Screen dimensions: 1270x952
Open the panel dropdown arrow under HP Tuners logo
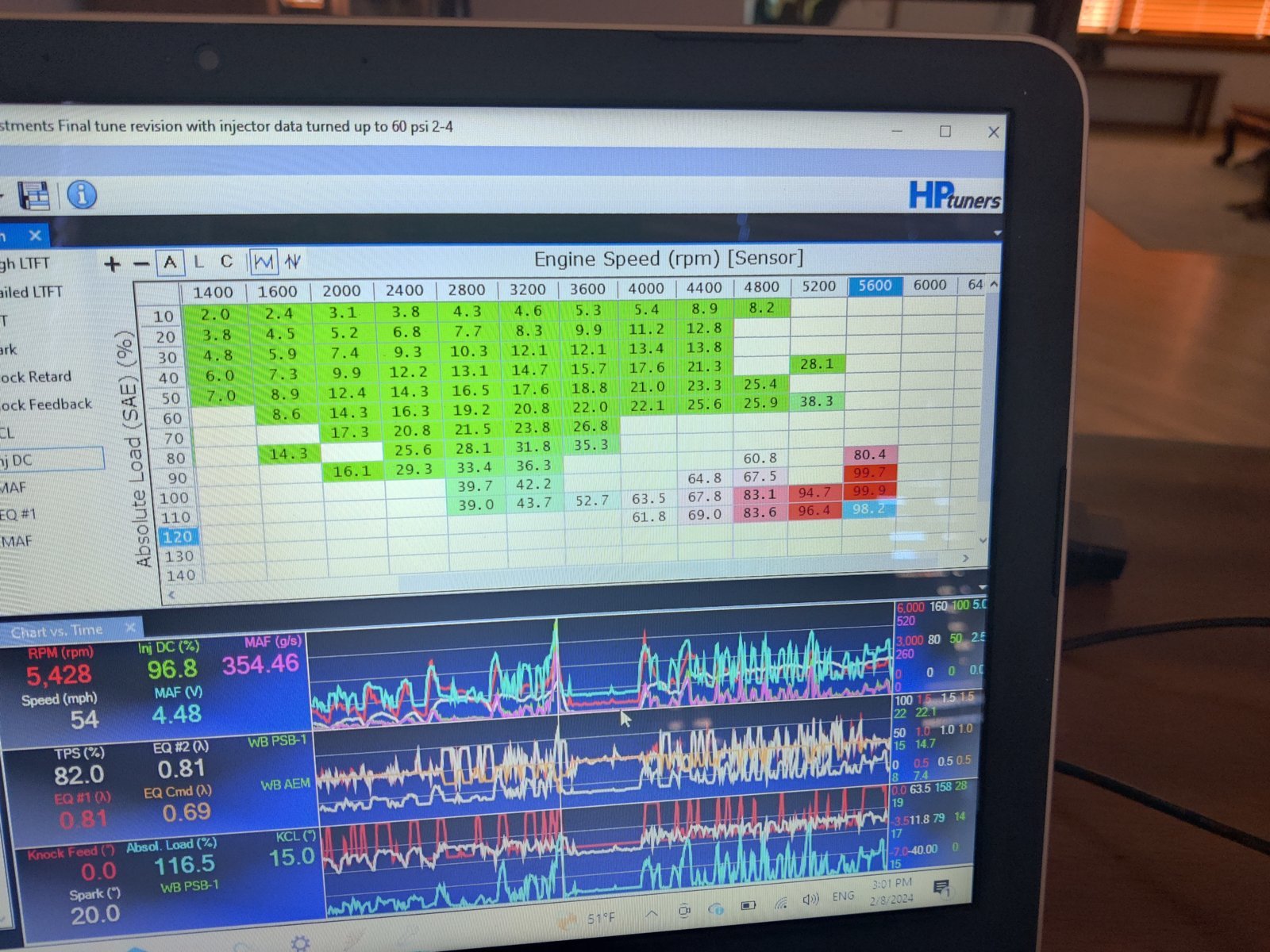pos(997,233)
